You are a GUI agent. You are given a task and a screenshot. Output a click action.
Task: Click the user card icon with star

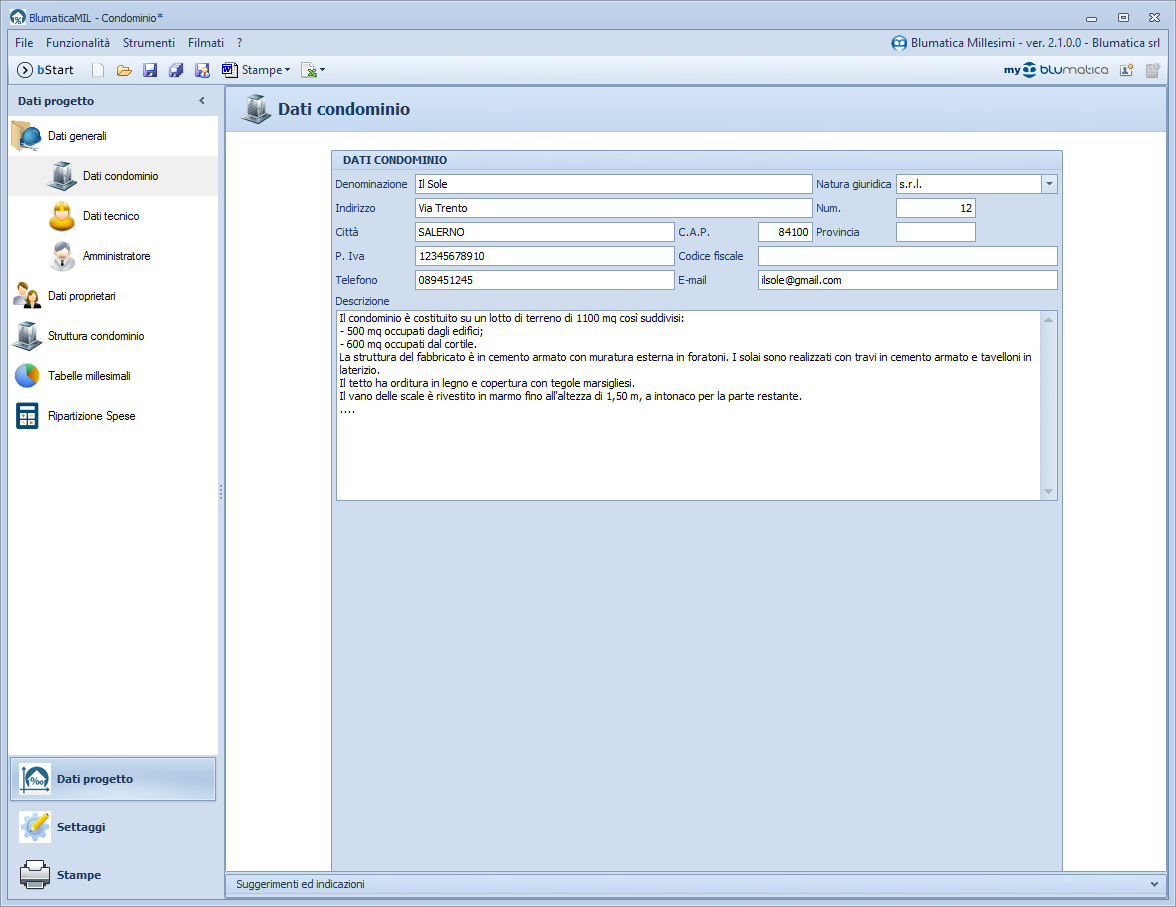tap(1127, 70)
